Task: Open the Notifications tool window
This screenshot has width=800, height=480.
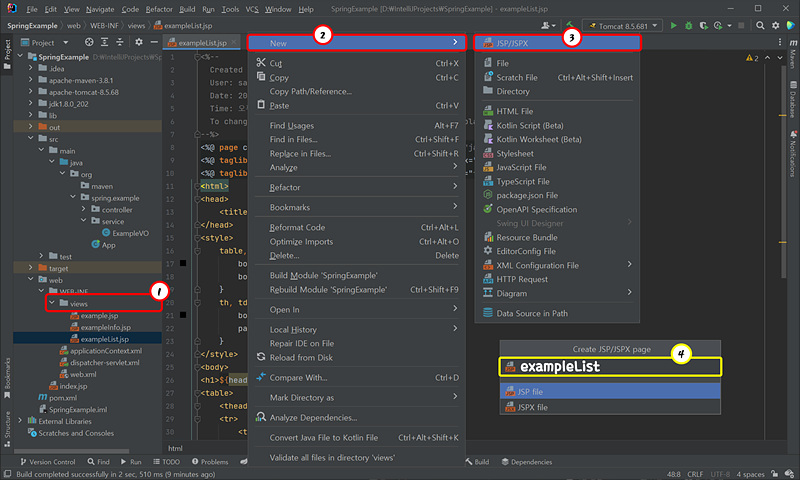Action: (793, 153)
